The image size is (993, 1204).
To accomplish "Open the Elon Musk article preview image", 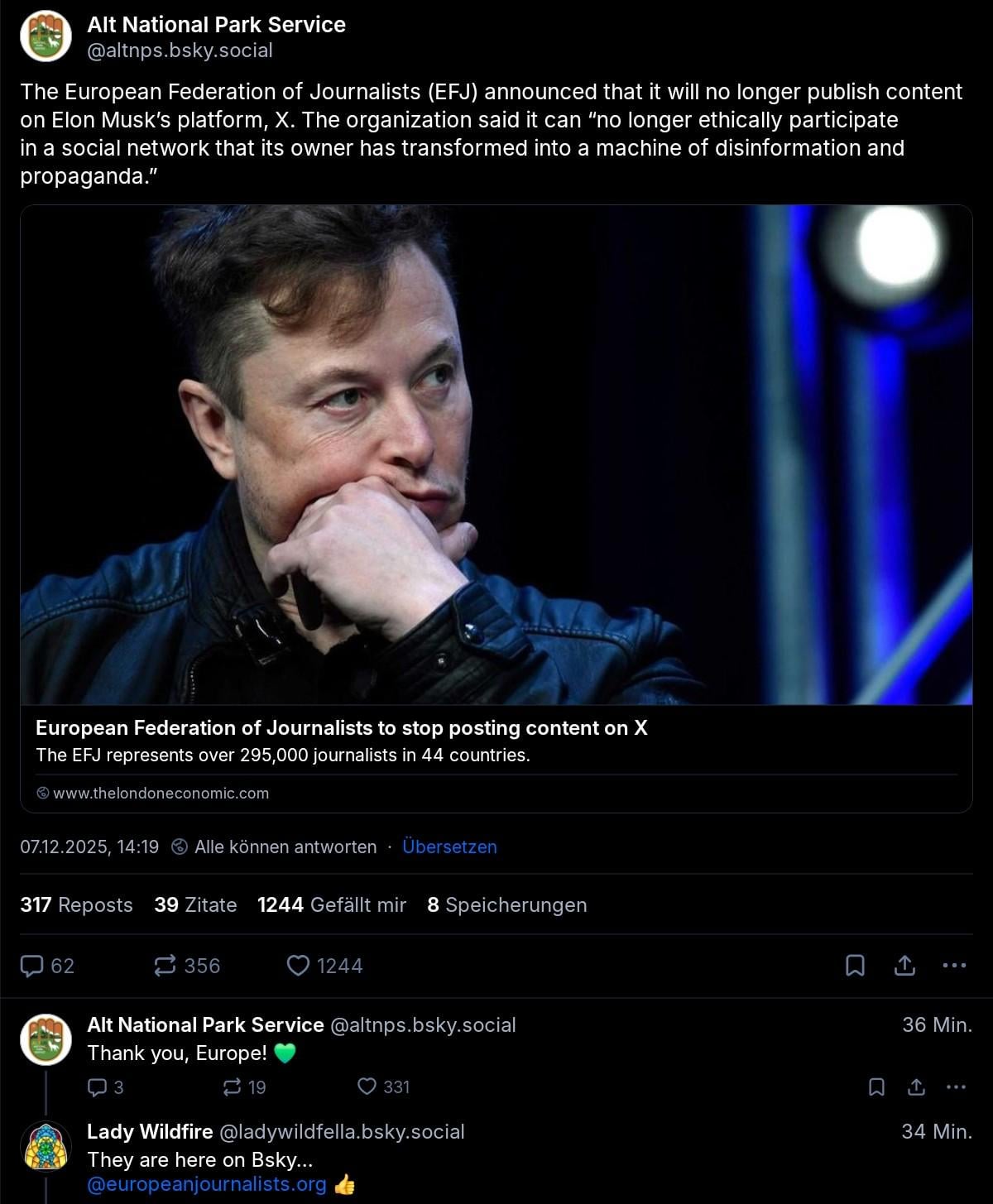I will click(496, 455).
